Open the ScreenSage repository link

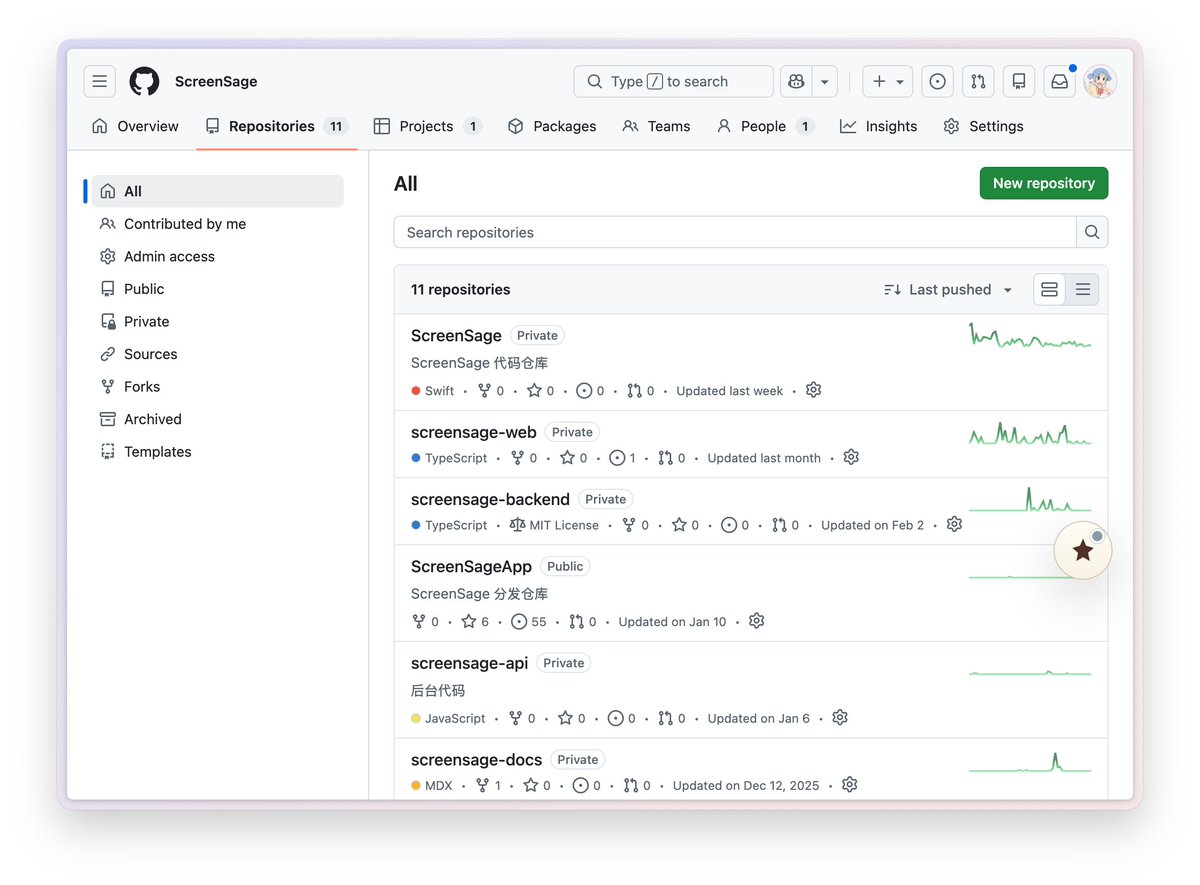[456, 335]
